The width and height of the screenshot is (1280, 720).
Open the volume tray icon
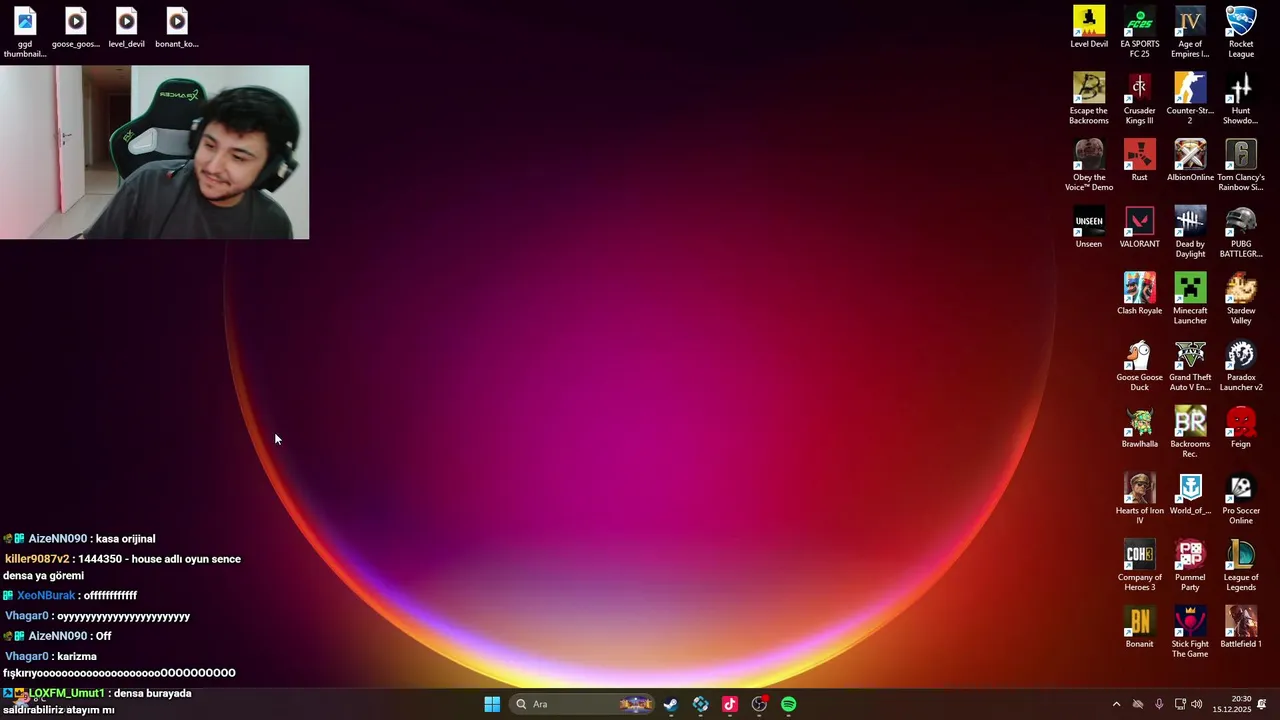(1197, 704)
